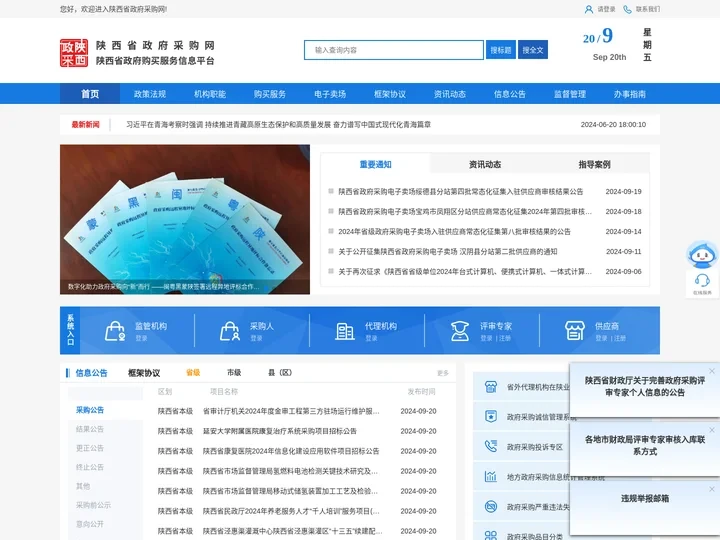Click the 政府采购诚信管理系统 shield icon
The width and height of the screenshot is (720, 540).
[x=491, y=416]
